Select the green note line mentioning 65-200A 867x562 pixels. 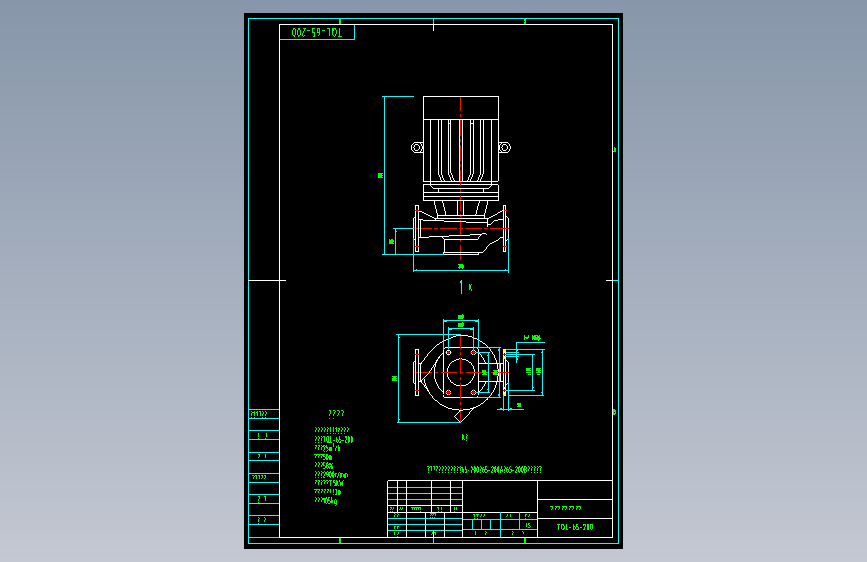[x=484, y=470]
